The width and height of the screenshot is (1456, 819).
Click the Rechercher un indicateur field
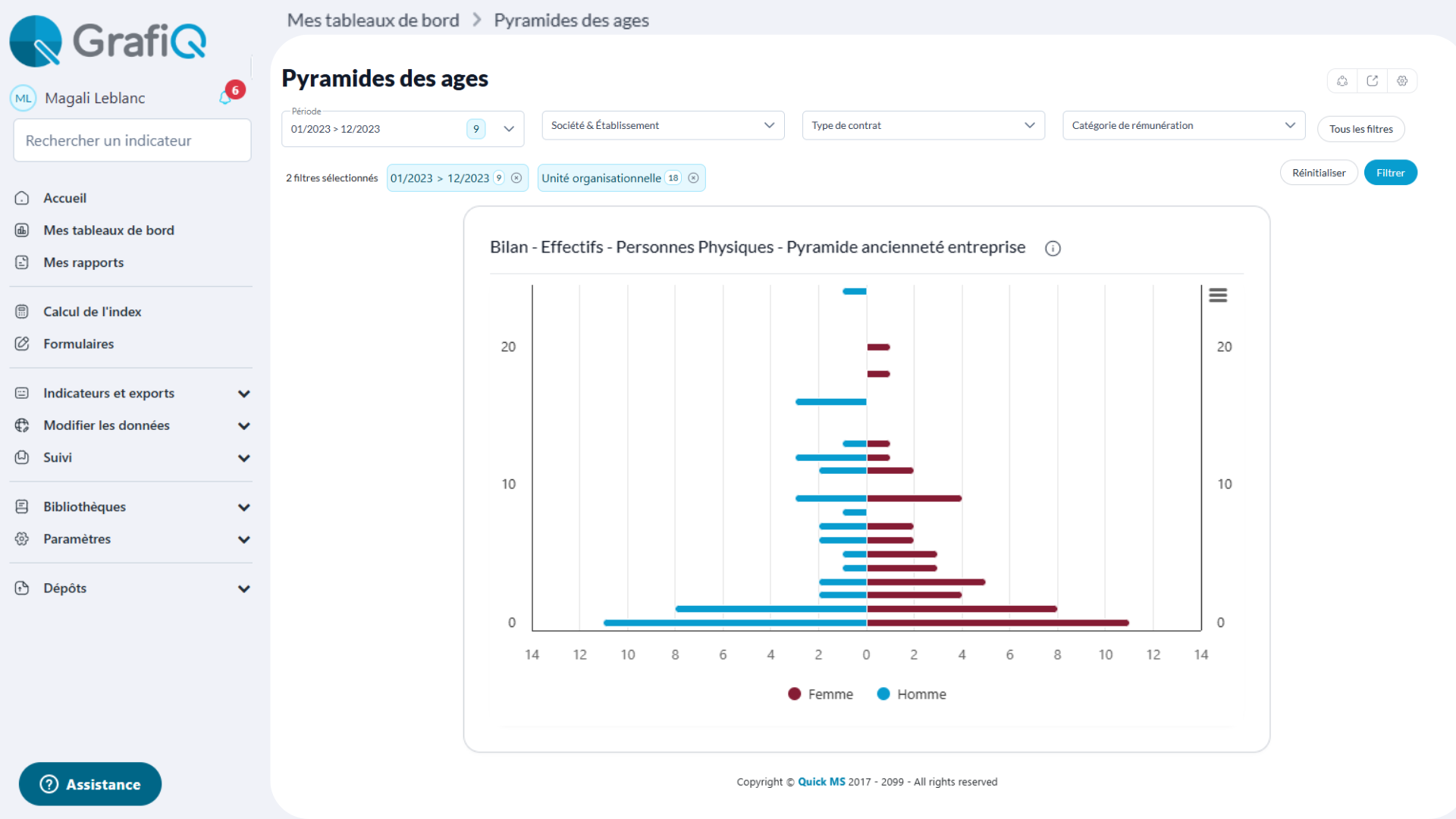[x=132, y=140]
